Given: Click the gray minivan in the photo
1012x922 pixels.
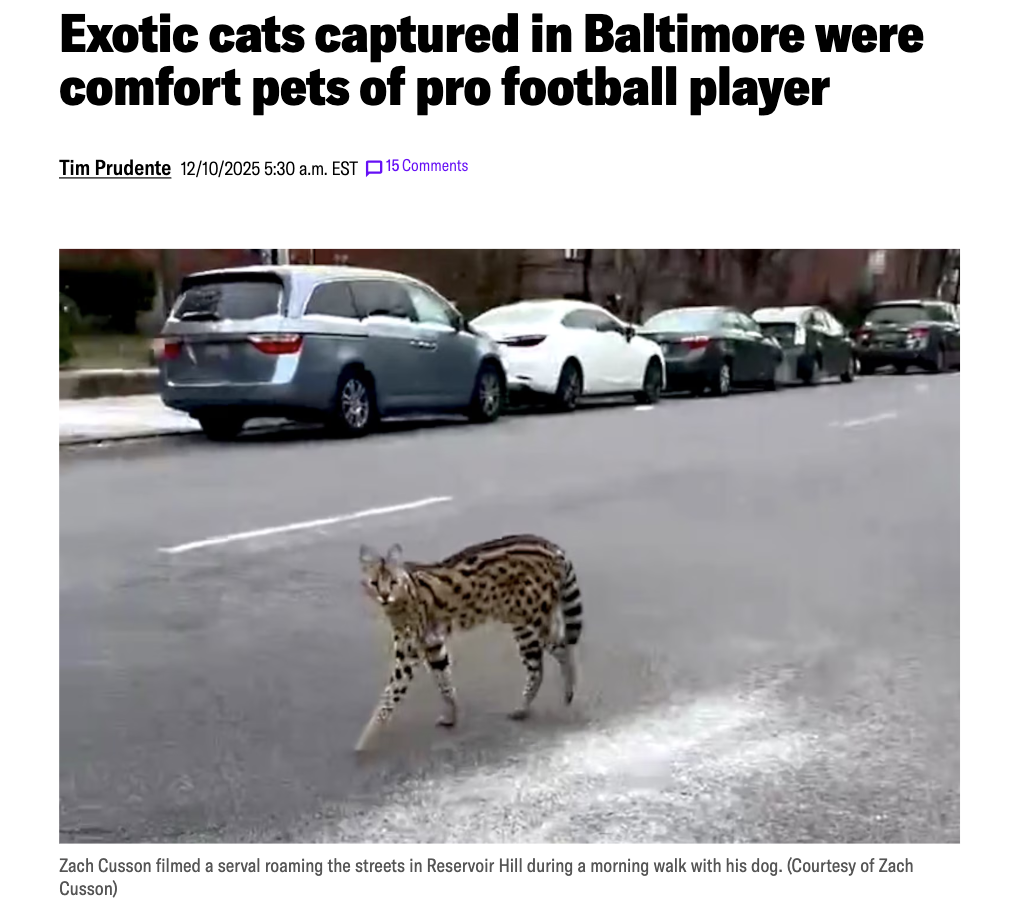Looking at the screenshot, I should [x=332, y=352].
